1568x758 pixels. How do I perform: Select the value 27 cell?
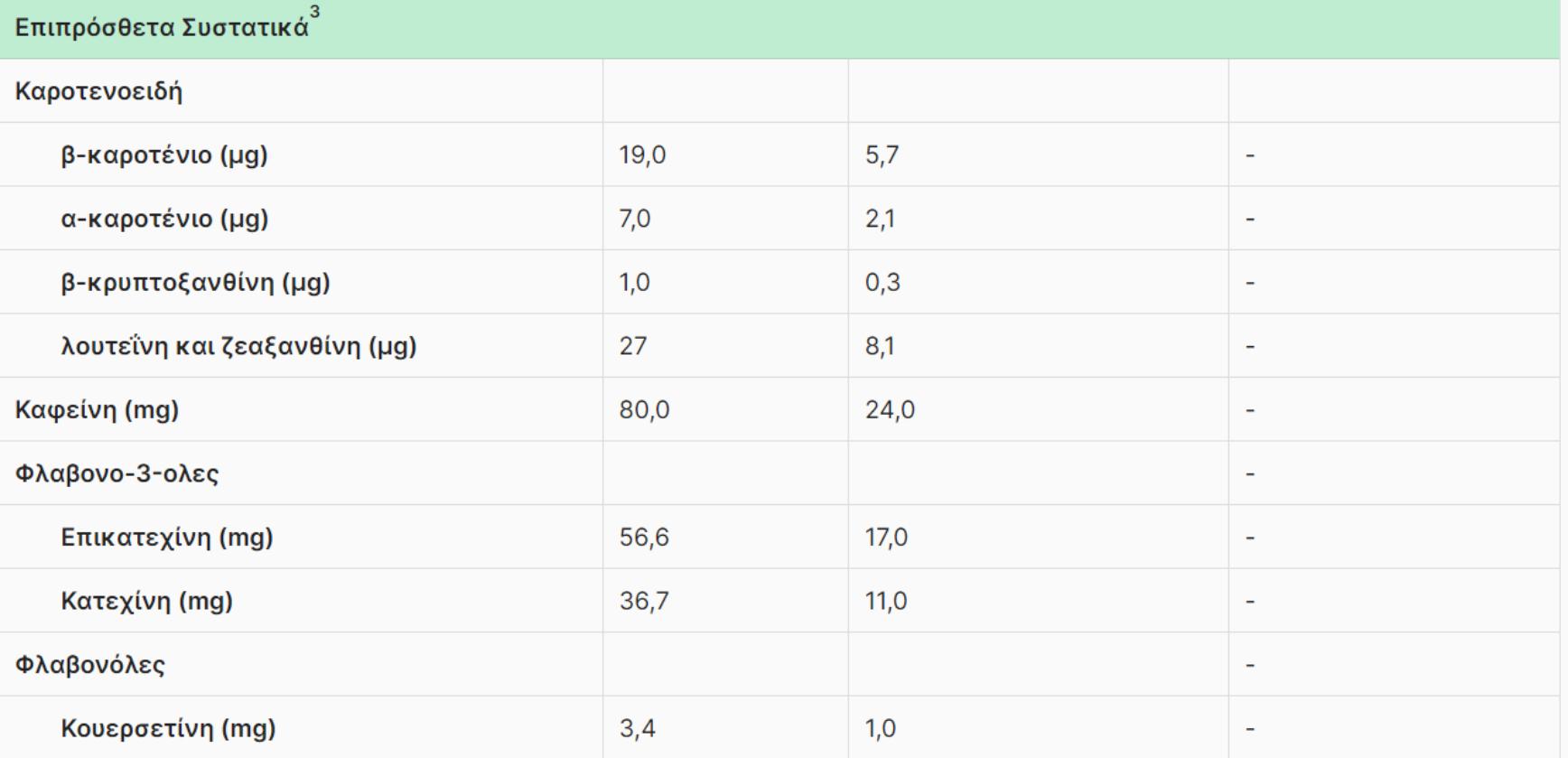[632, 346]
